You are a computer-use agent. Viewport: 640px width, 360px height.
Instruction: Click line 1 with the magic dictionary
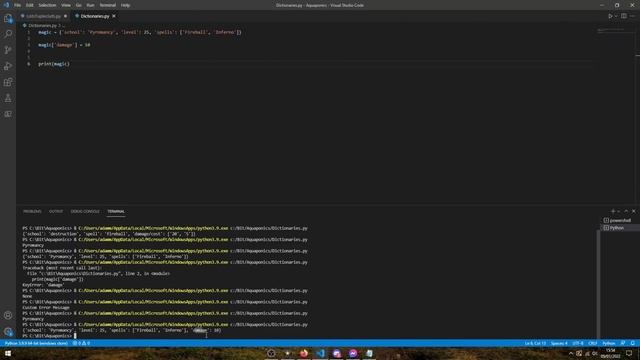[x=140, y=32]
